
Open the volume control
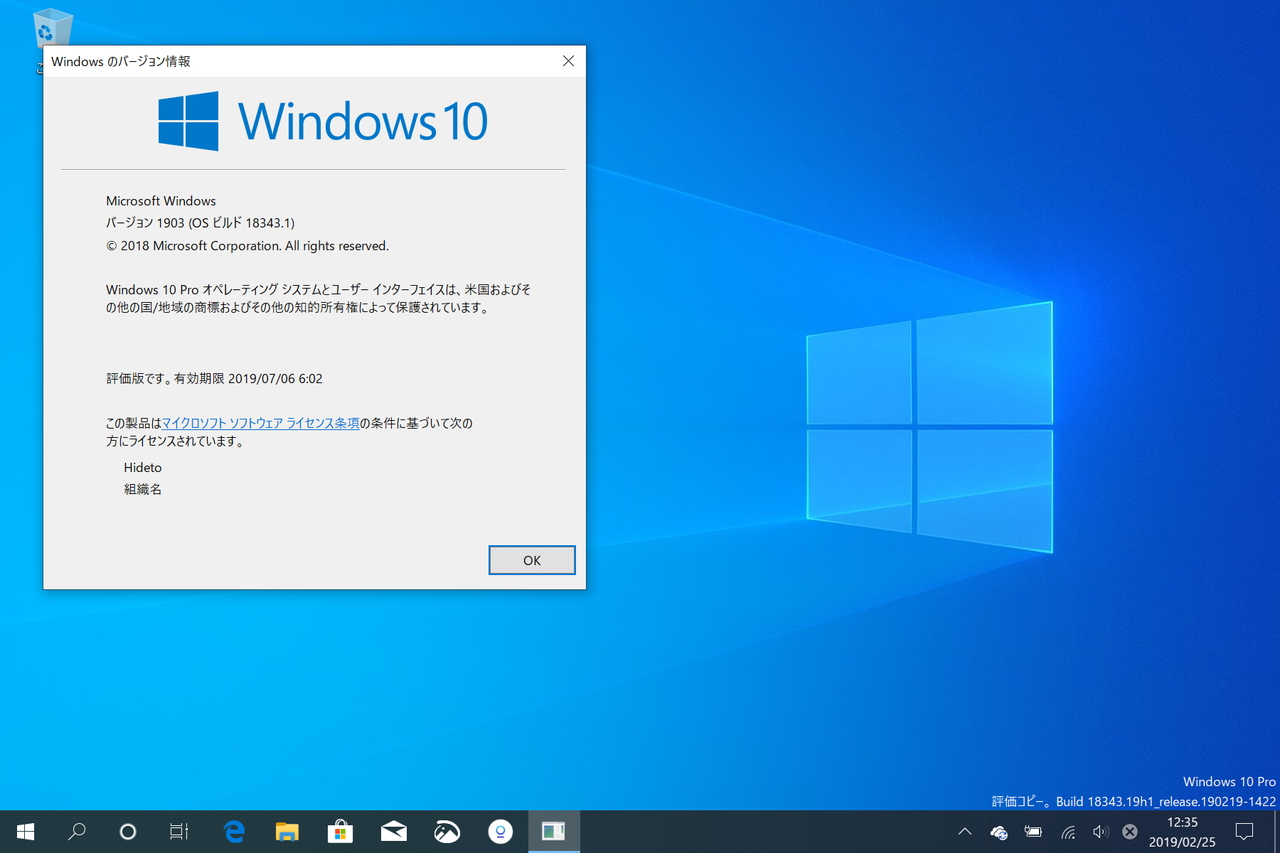coord(1100,831)
